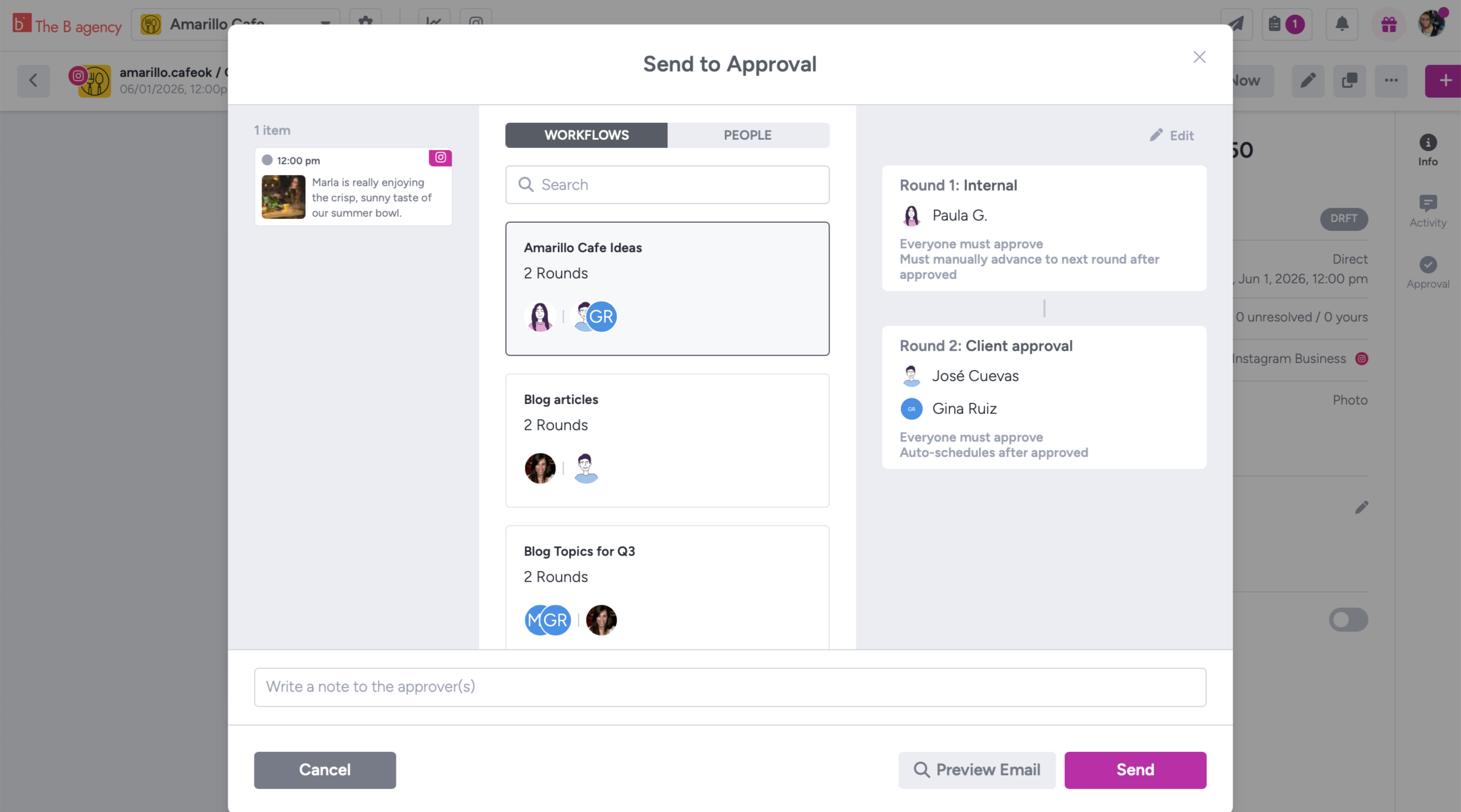This screenshot has height=812, width=1461.
Task: Toggle the switch in the right panel
Action: point(1348,620)
